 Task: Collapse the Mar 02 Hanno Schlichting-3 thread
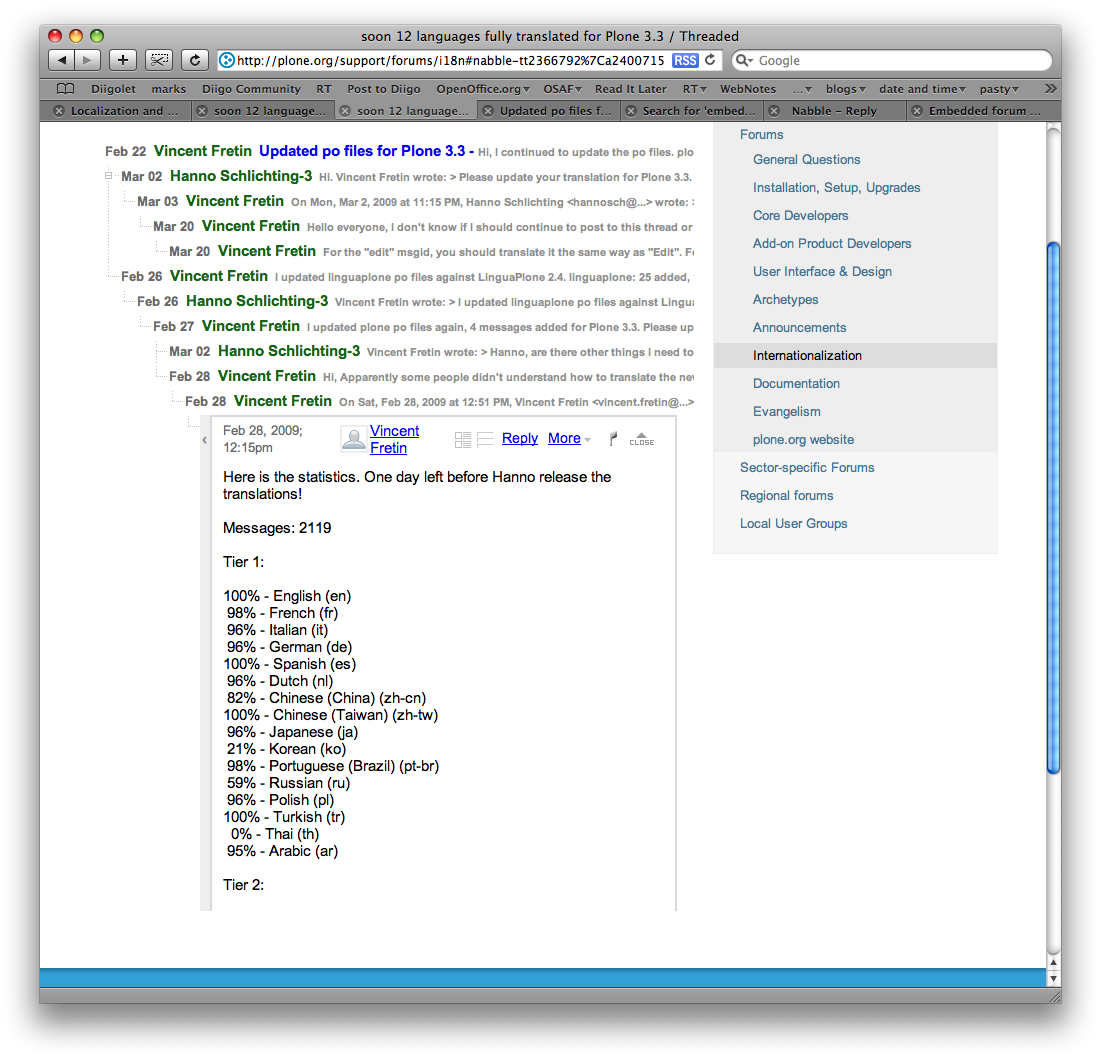tap(108, 176)
